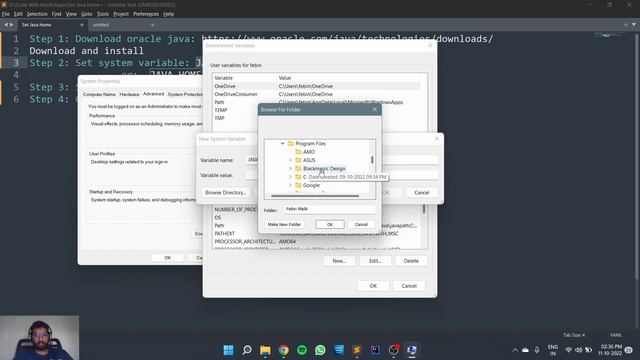Open Hardware tab in System Properties

[x=129, y=94]
